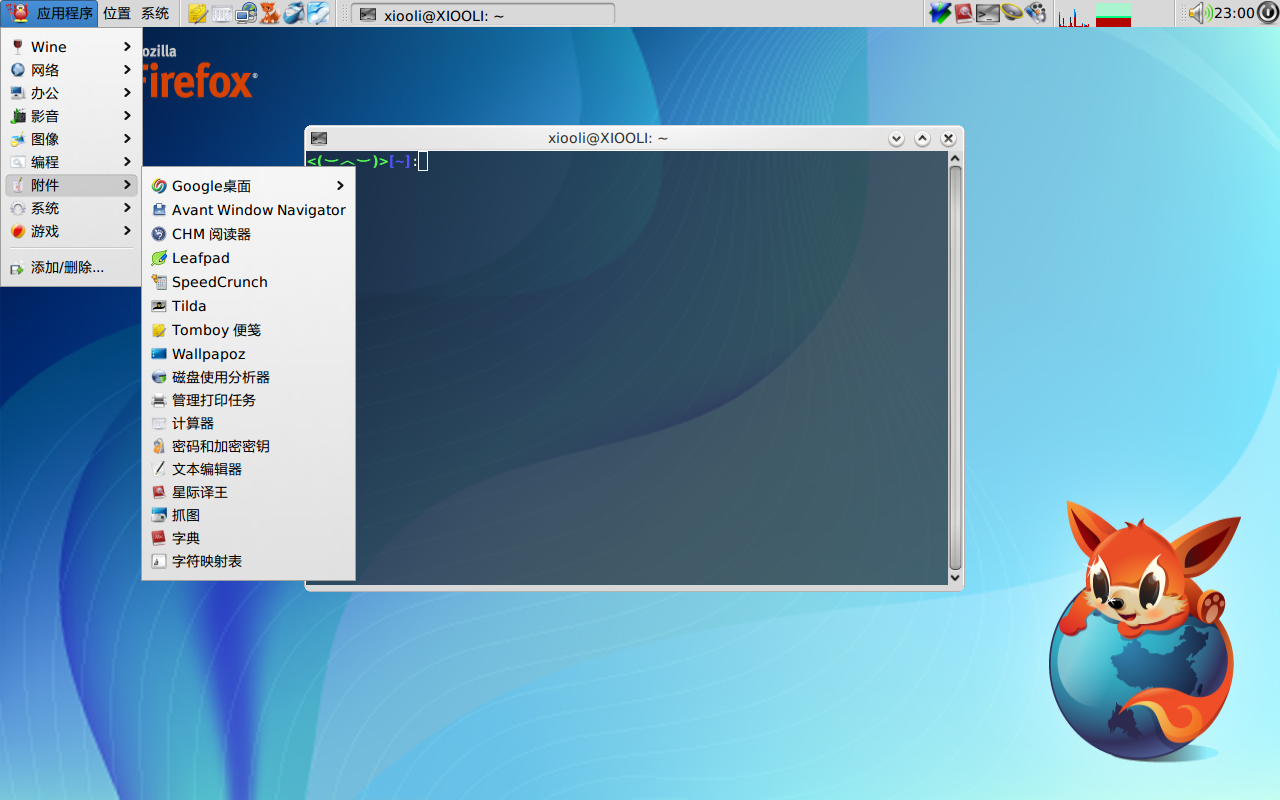This screenshot has height=800, width=1280.
Task: Launch Leafpad from accessories
Action: pos(249,258)
